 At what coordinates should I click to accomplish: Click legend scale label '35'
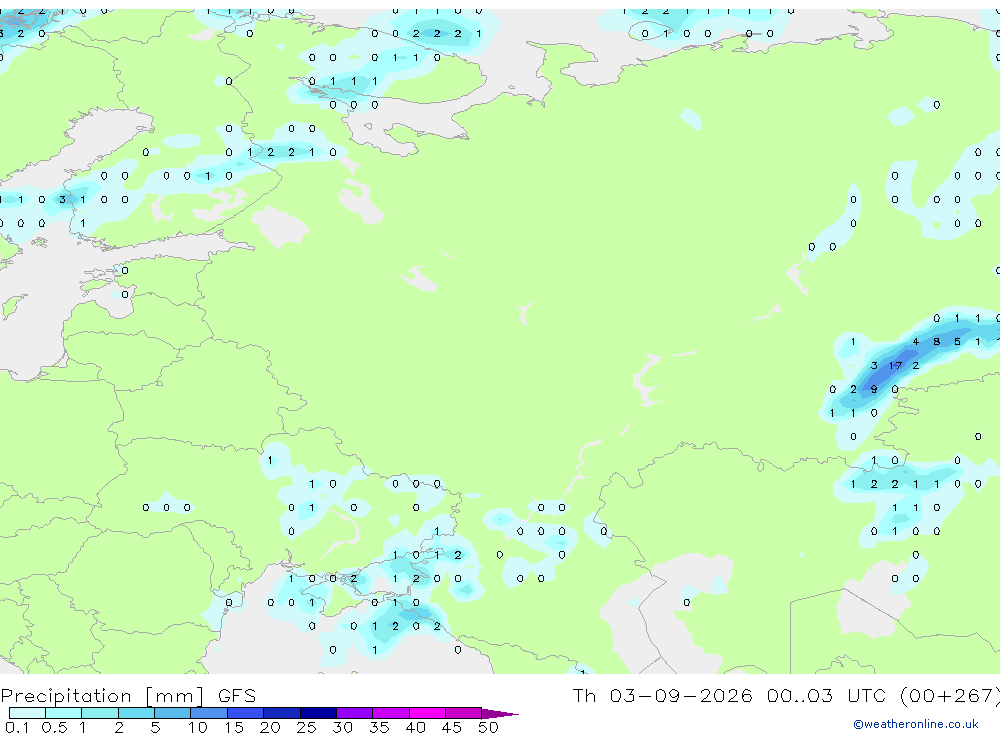(379, 727)
